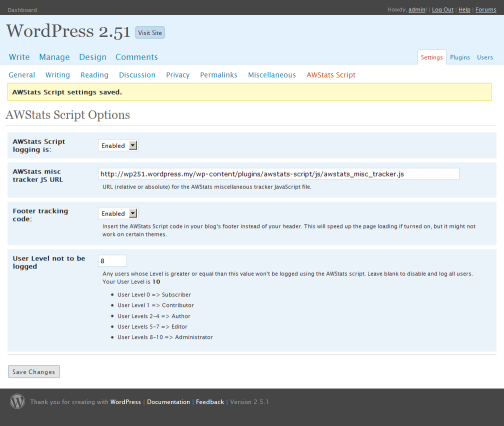Select the General settings subtab

(22, 75)
